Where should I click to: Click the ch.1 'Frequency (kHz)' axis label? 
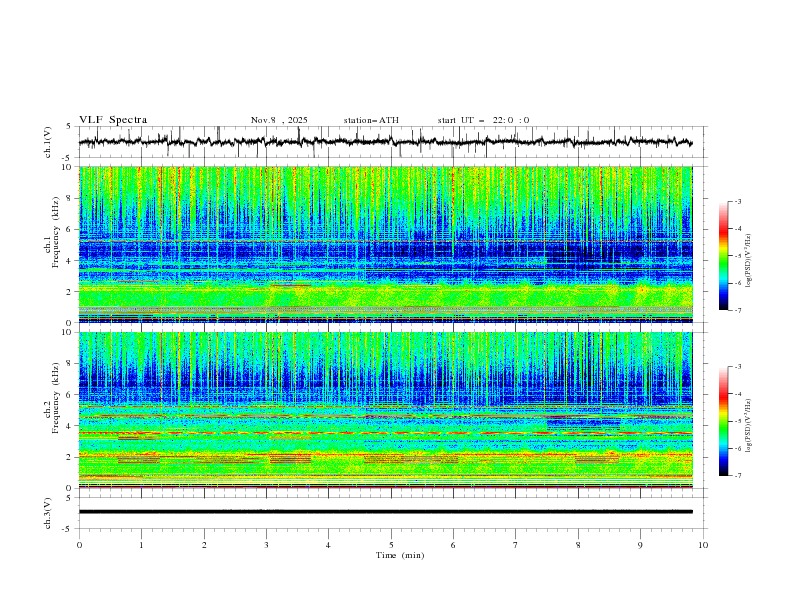click(56, 232)
